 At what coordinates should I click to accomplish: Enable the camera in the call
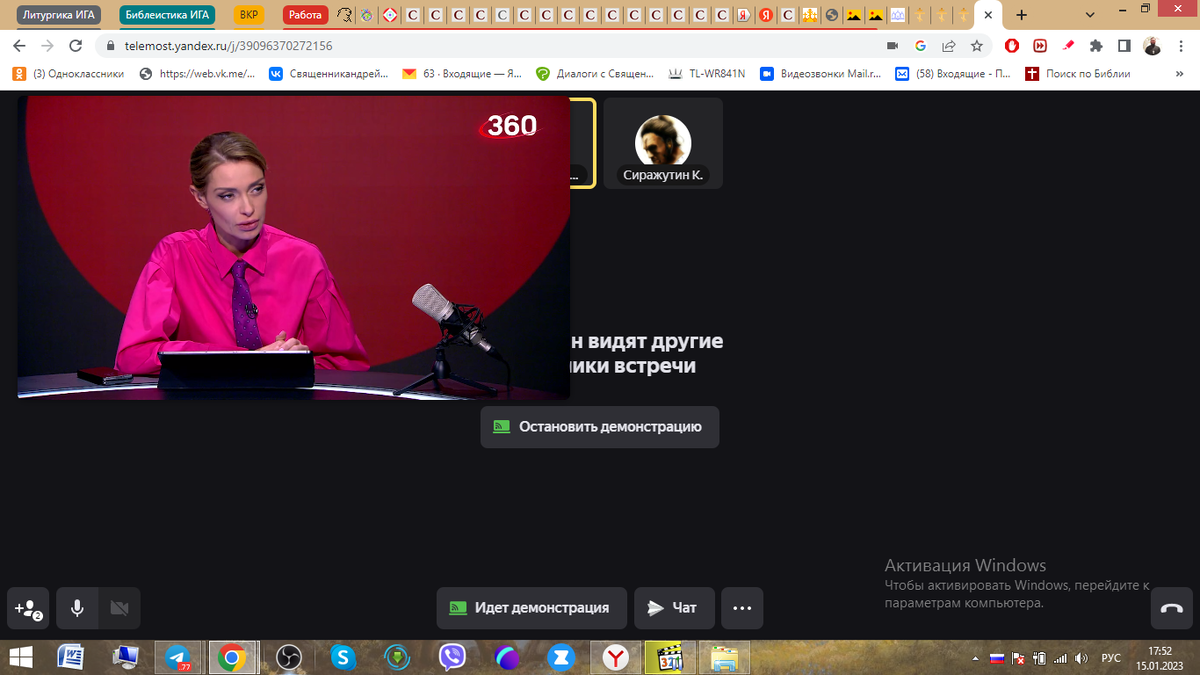[120, 608]
